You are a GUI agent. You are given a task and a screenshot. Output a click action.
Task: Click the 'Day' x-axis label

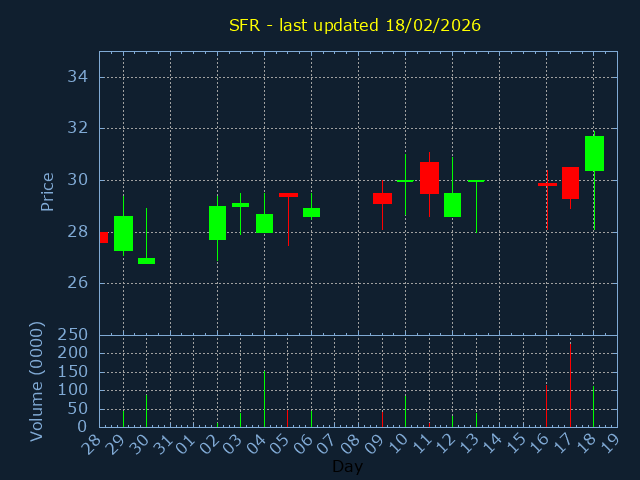click(x=347, y=466)
